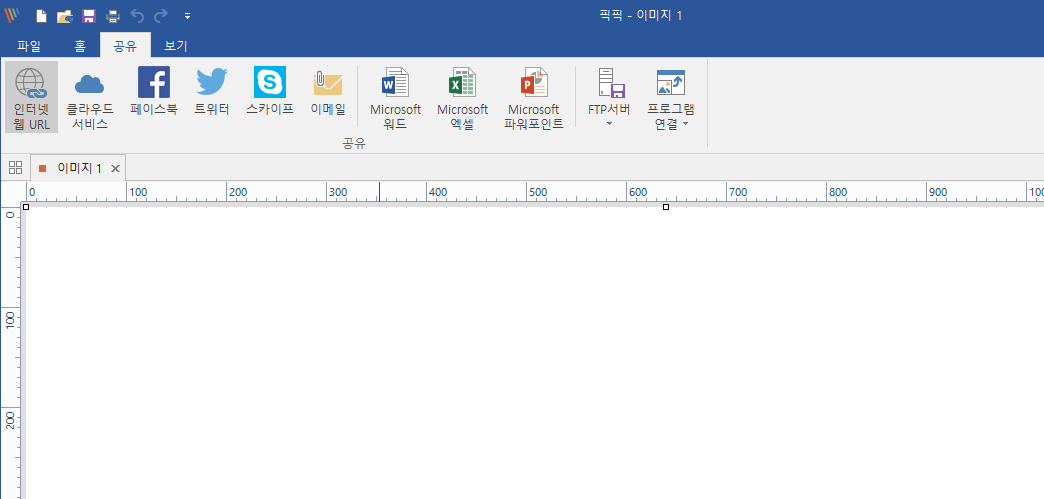The width and height of the screenshot is (1044, 499).
Task: Click the top-left canvas resize handle
Action: point(26,207)
